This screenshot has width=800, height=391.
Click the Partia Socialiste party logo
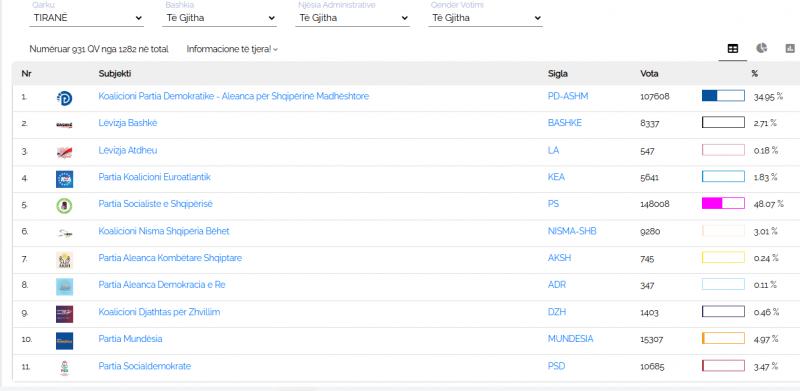tap(64, 206)
